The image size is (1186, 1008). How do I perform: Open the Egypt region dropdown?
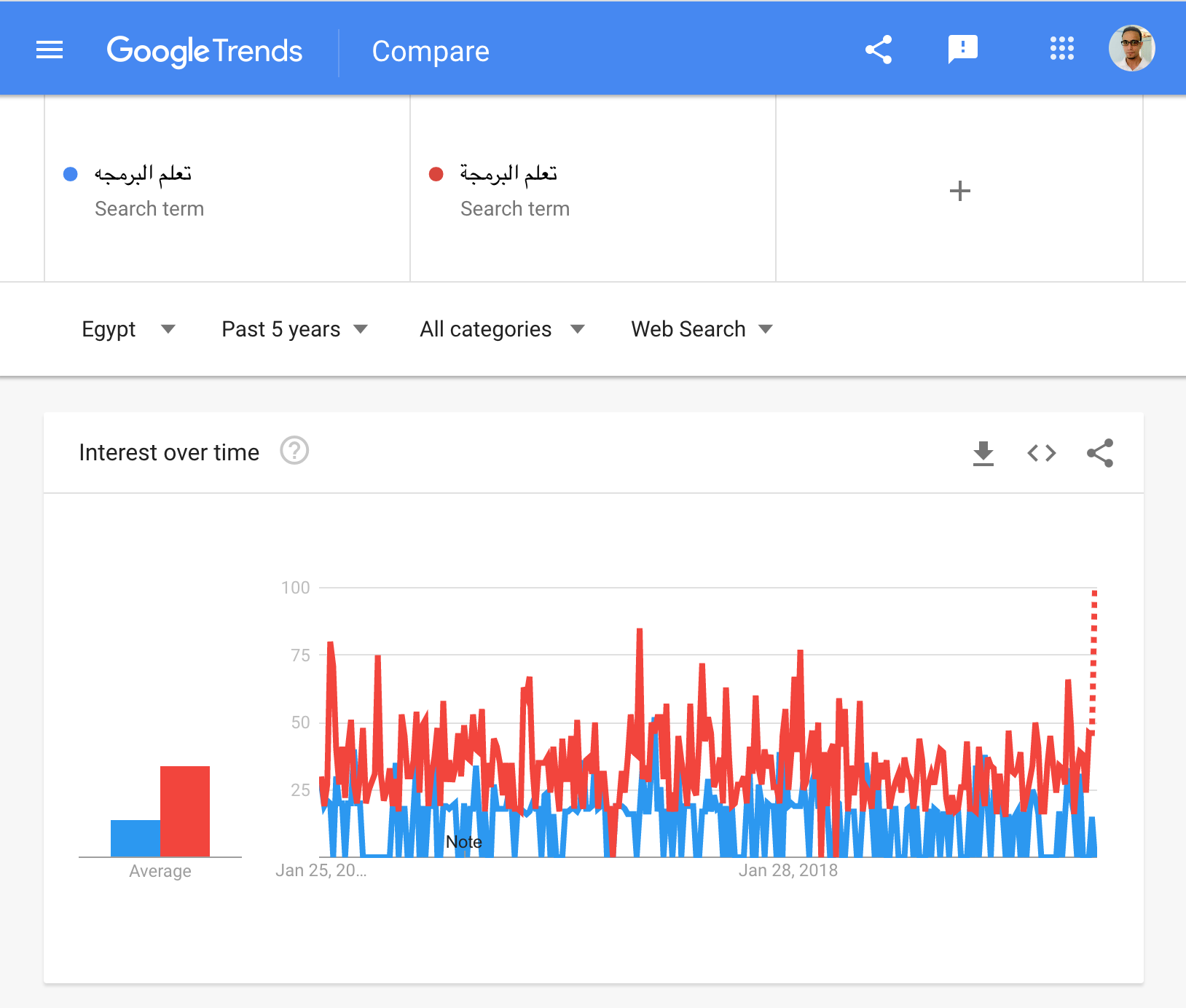click(129, 329)
